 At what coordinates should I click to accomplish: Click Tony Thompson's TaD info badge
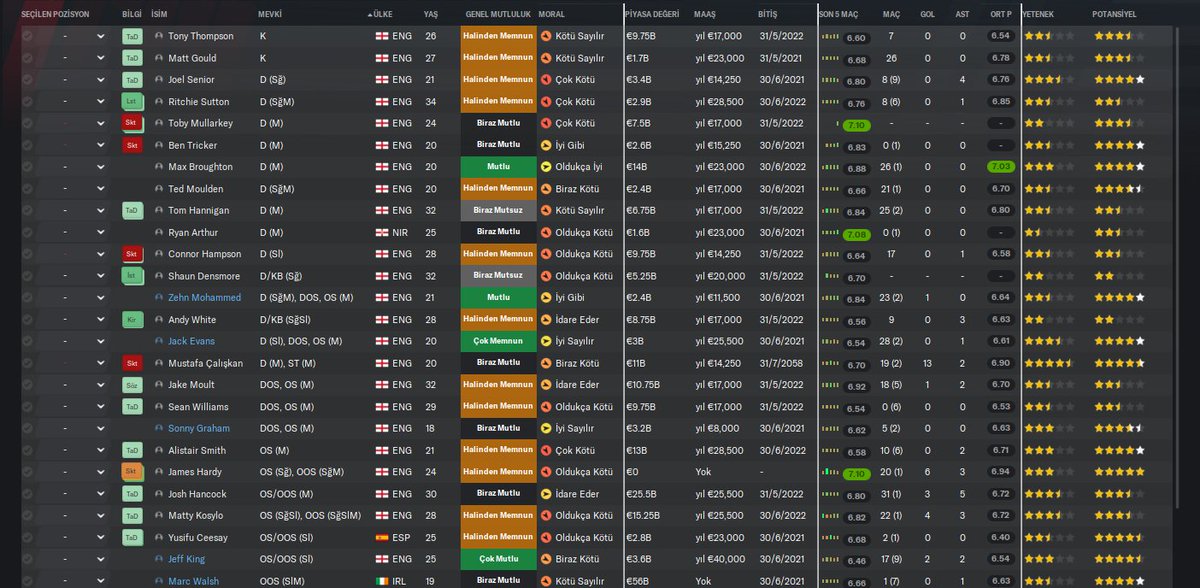pos(133,36)
